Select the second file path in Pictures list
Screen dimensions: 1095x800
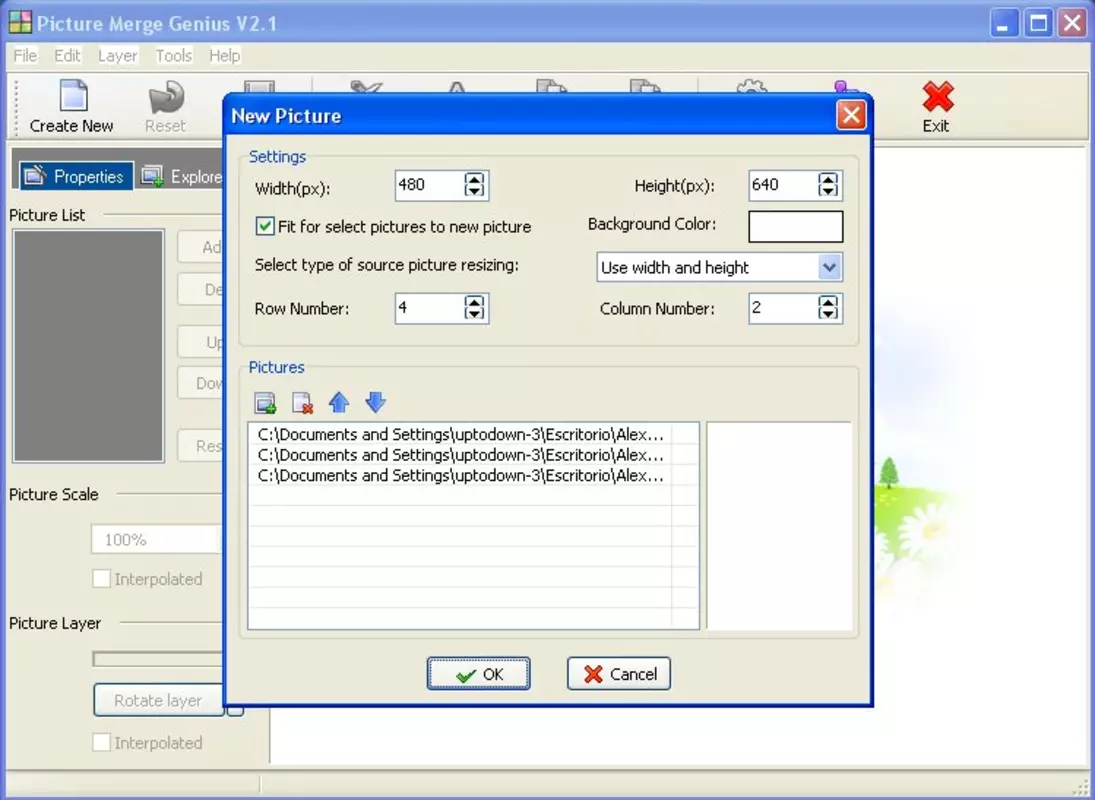click(461, 455)
